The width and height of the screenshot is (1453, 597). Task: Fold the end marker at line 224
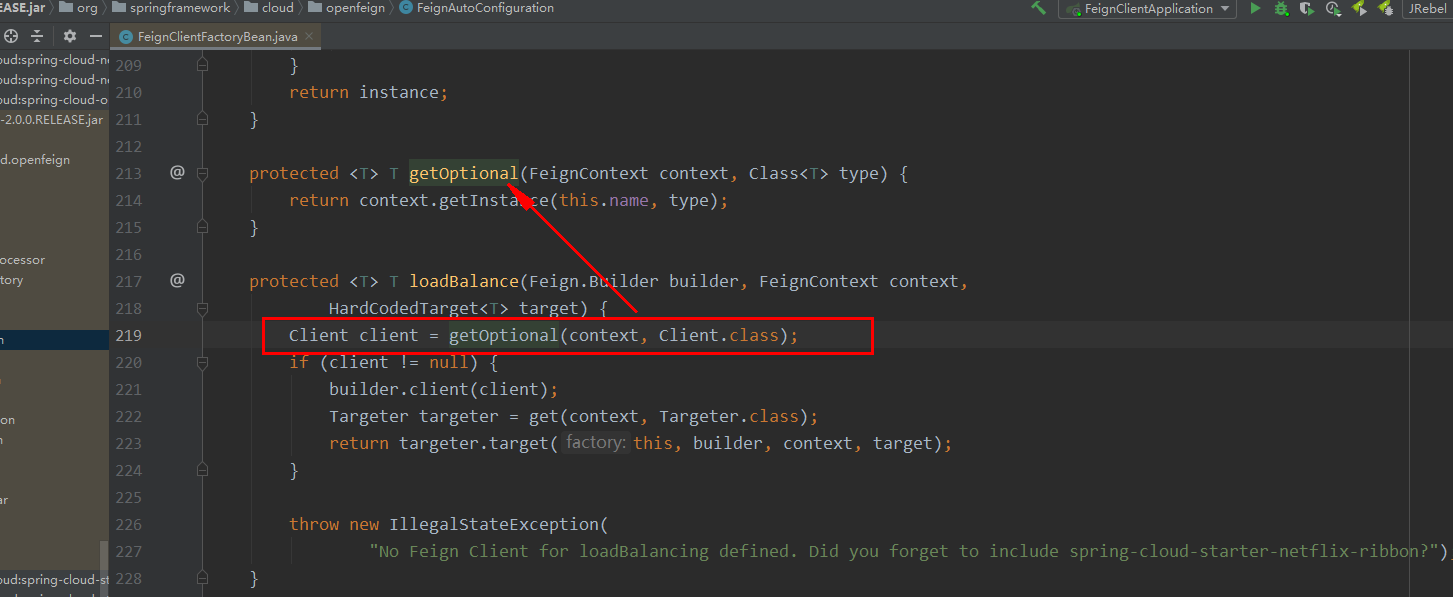coord(203,470)
